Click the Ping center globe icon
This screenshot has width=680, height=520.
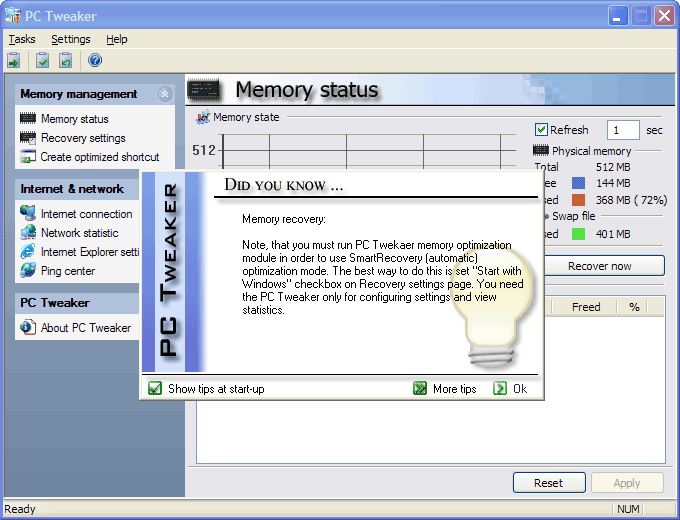28,270
